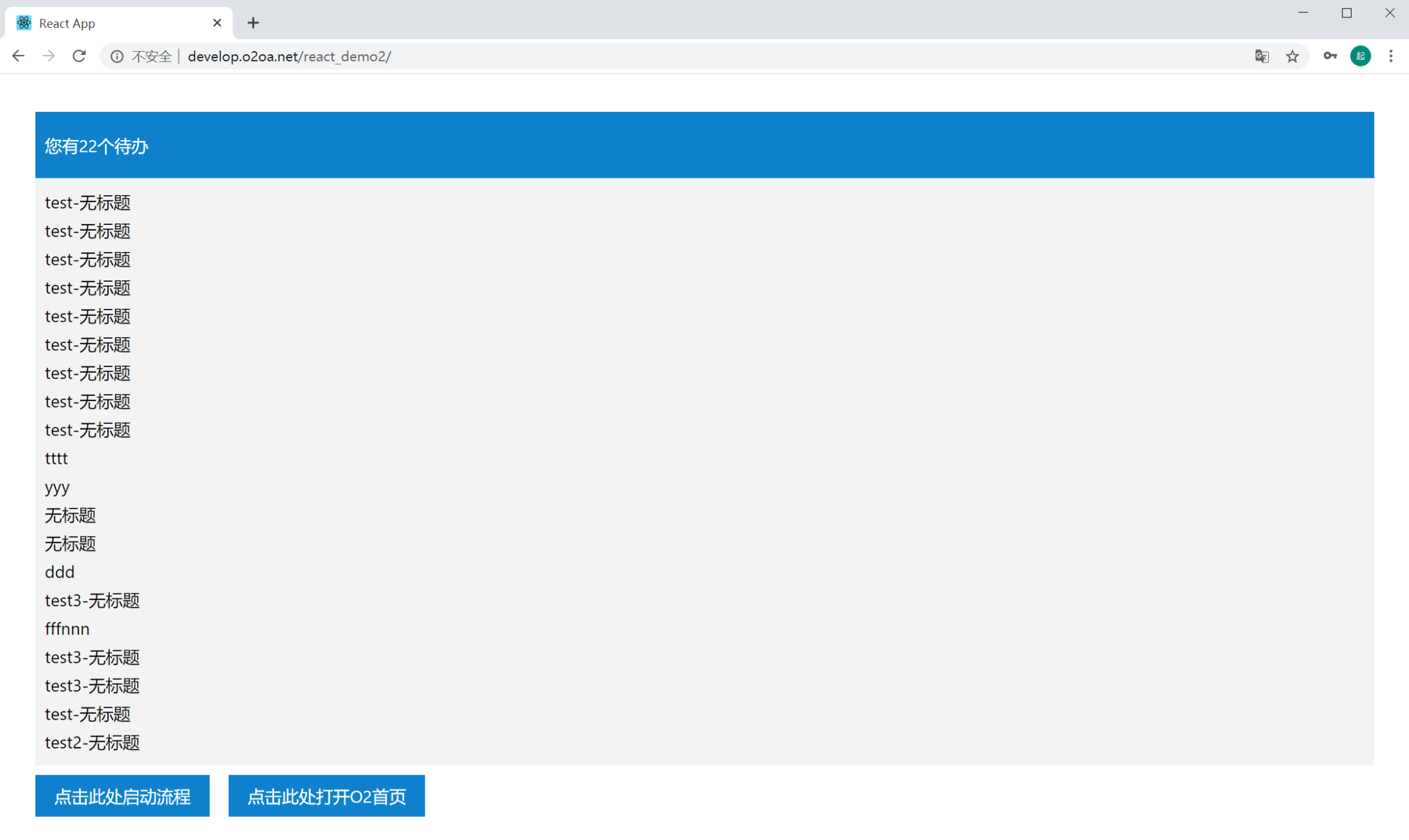
Task: Click the browser forward arrow
Action: coord(48,56)
